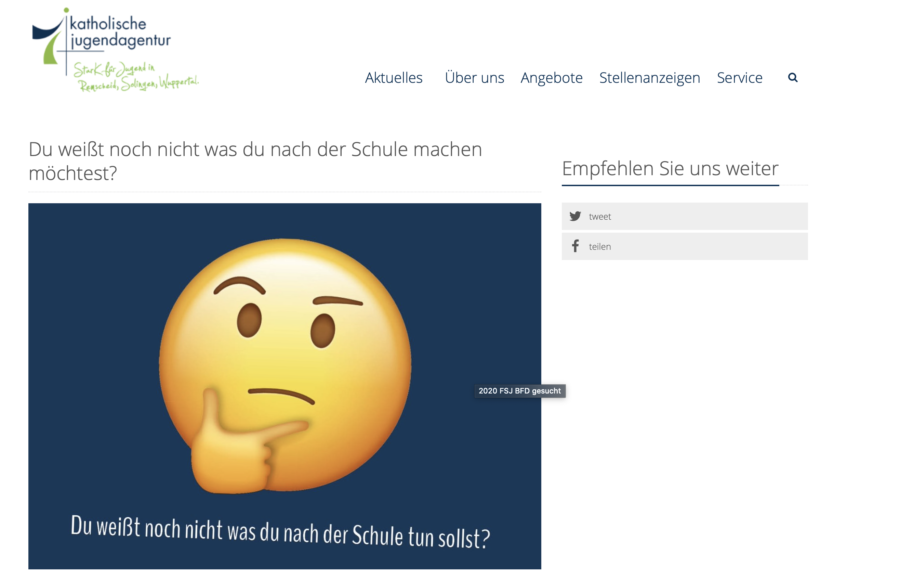
Task: Click the search magnifier icon in navigation
Action: pos(793,78)
